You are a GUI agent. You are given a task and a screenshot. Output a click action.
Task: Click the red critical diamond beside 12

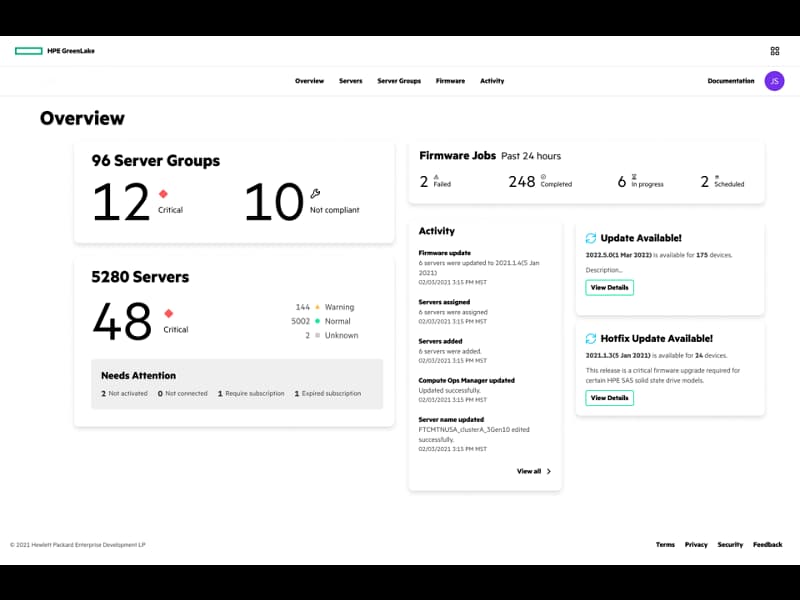163,194
